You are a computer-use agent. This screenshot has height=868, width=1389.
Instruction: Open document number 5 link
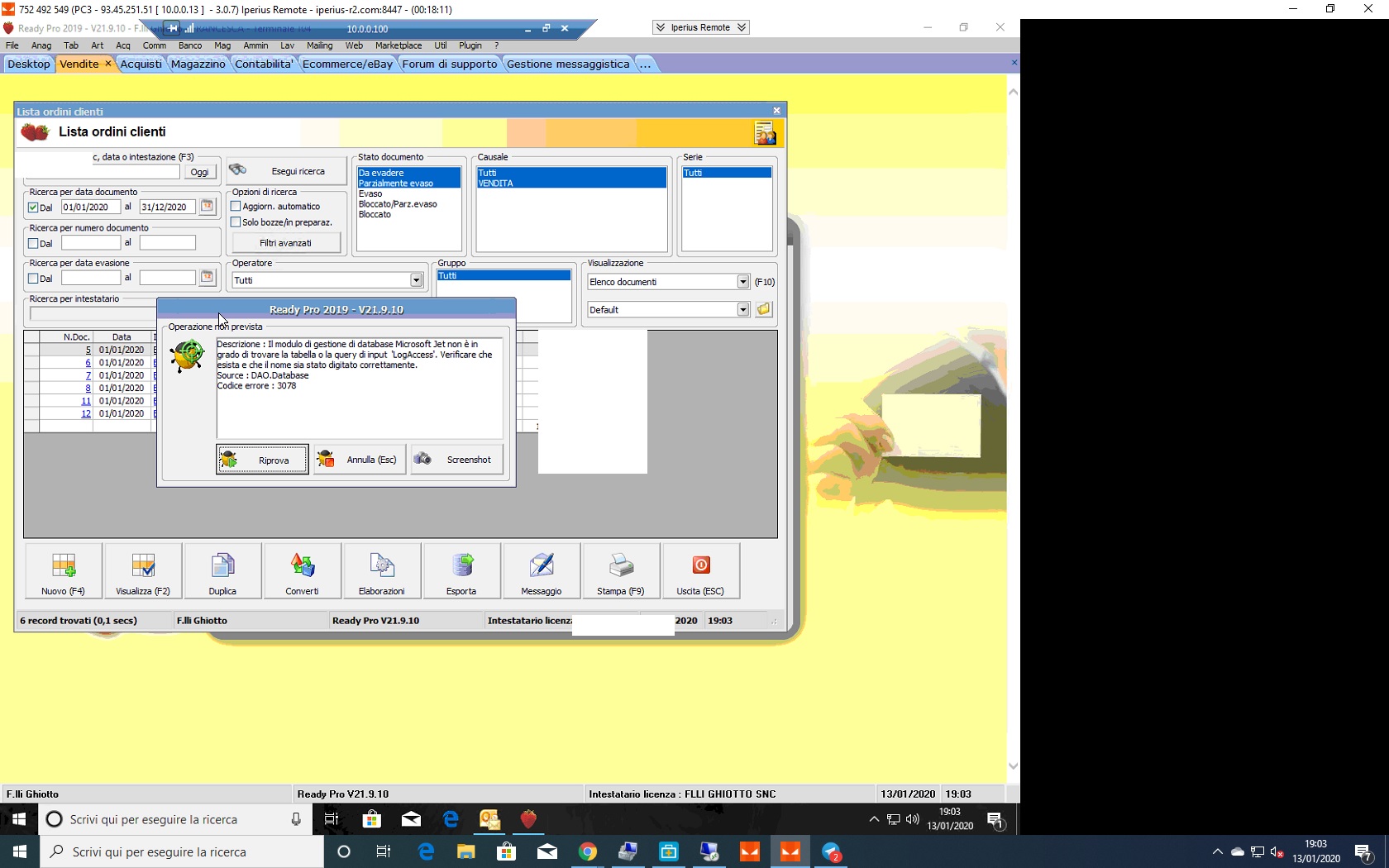[x=88, y=350]
